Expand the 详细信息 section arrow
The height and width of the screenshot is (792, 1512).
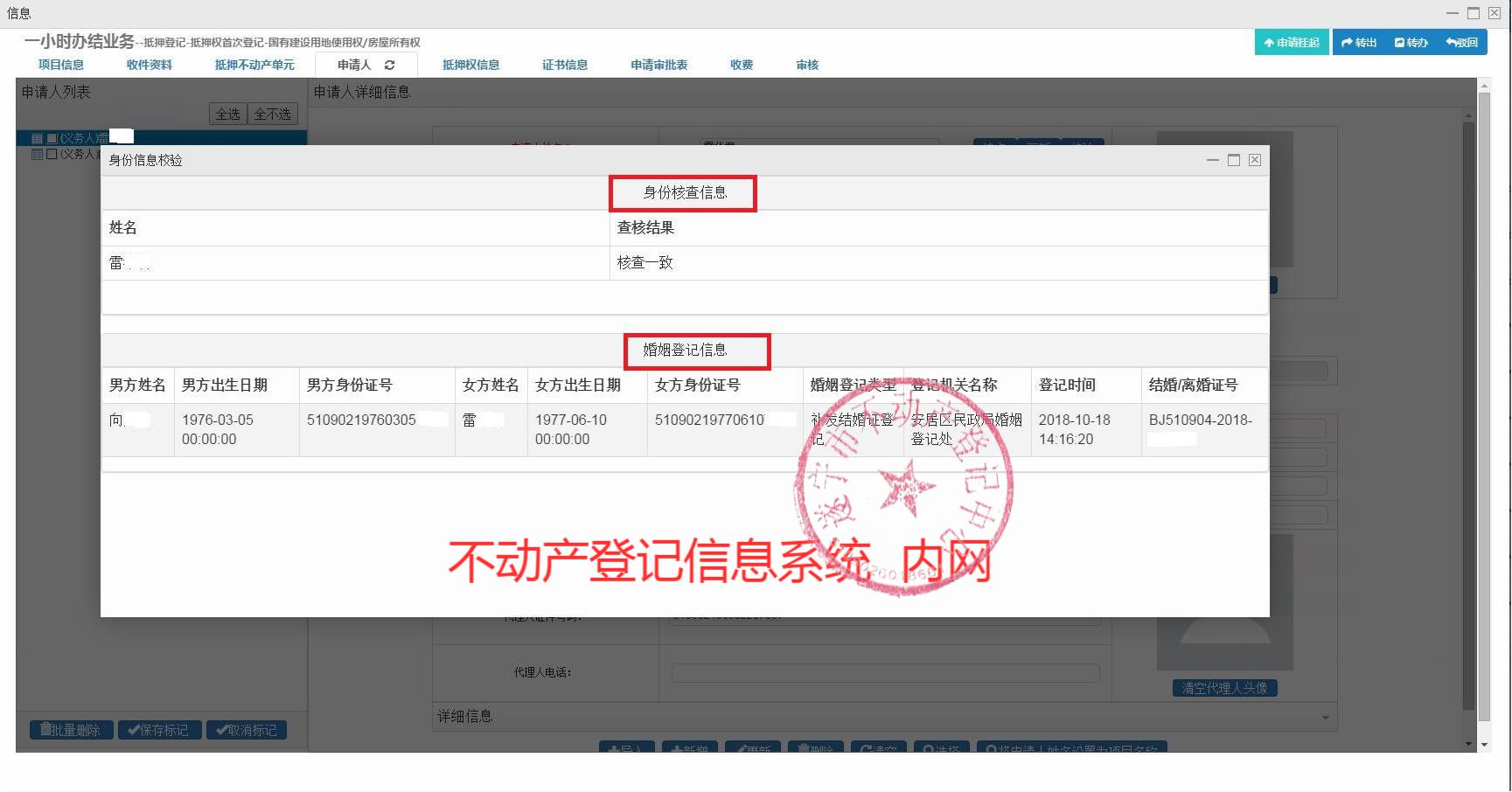(x=1325, y=718)
